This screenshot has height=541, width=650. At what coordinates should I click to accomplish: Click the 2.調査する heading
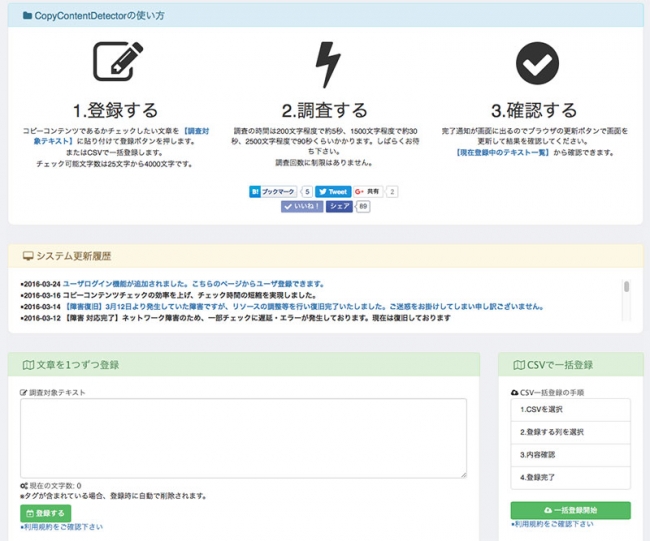pyautogui.click(x=325, y=110)
